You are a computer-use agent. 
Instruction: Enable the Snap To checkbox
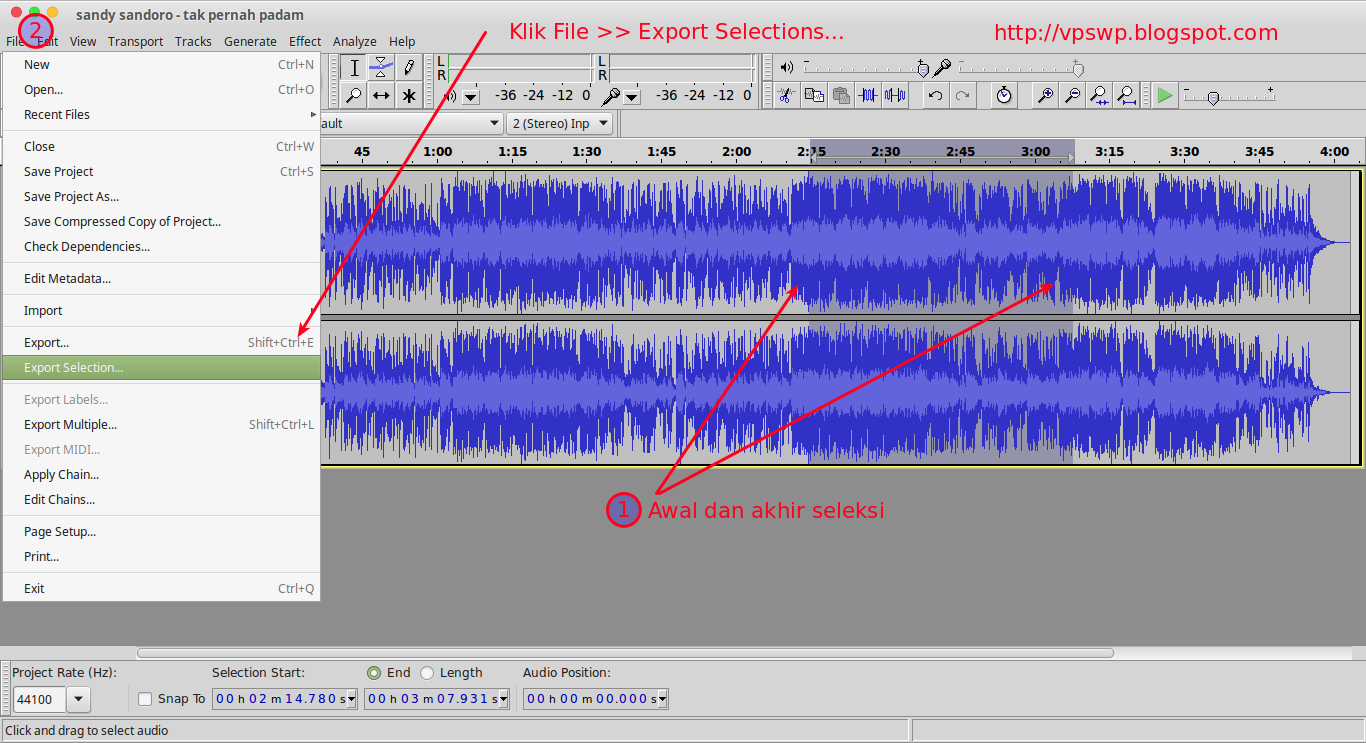[x=145, y=699]
